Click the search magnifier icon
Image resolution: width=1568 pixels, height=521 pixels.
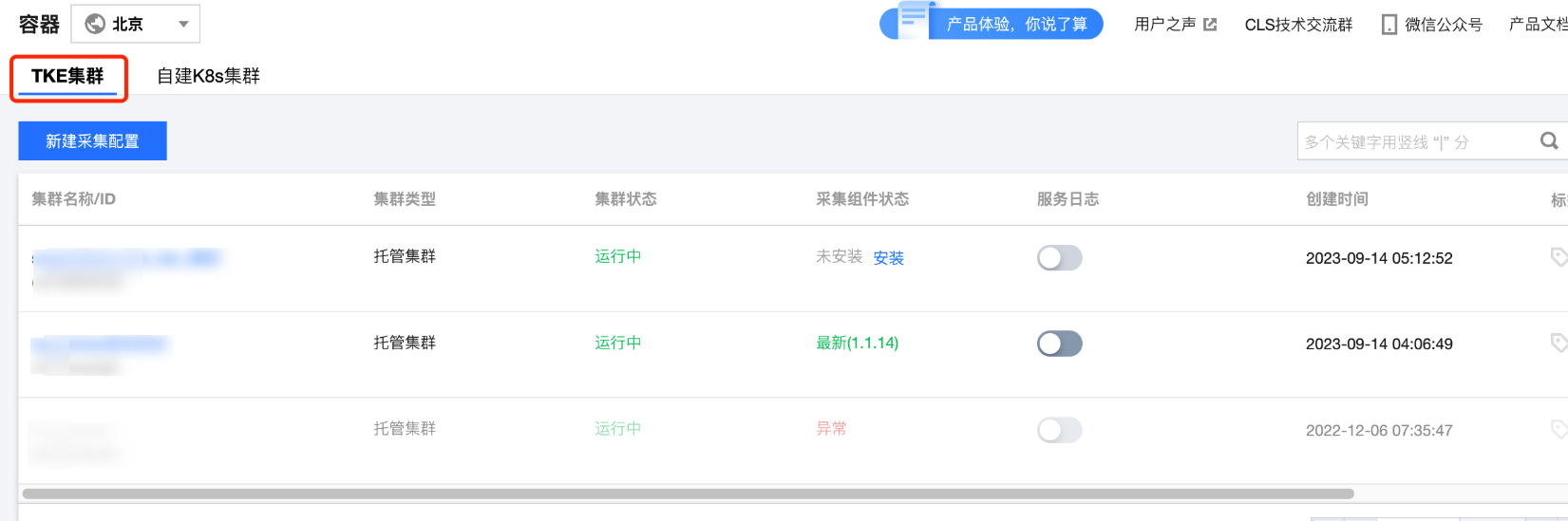1549,141
